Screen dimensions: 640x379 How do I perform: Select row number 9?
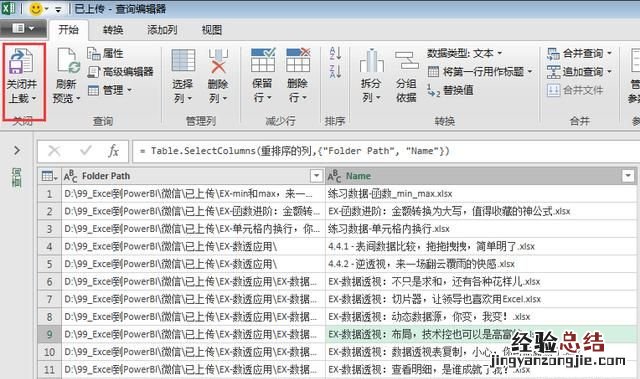49,334
